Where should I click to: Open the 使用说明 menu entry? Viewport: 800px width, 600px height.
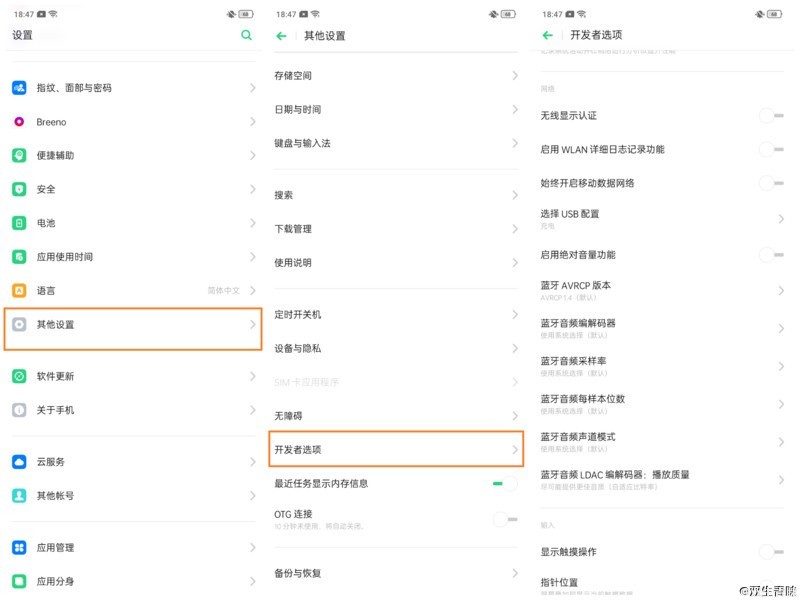tap(396, 263)
